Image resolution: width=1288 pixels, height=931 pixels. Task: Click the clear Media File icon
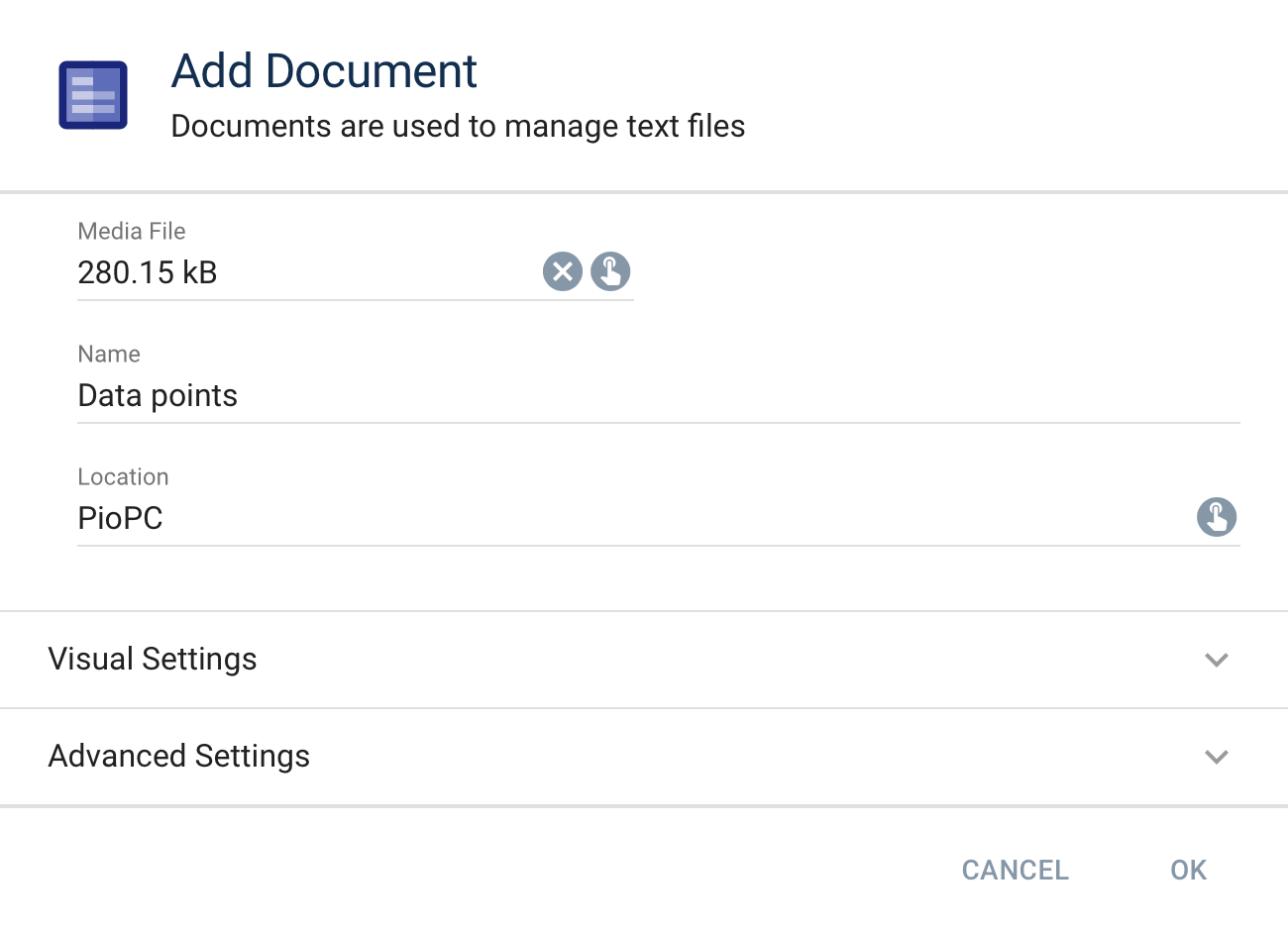(x=563, y=271)
